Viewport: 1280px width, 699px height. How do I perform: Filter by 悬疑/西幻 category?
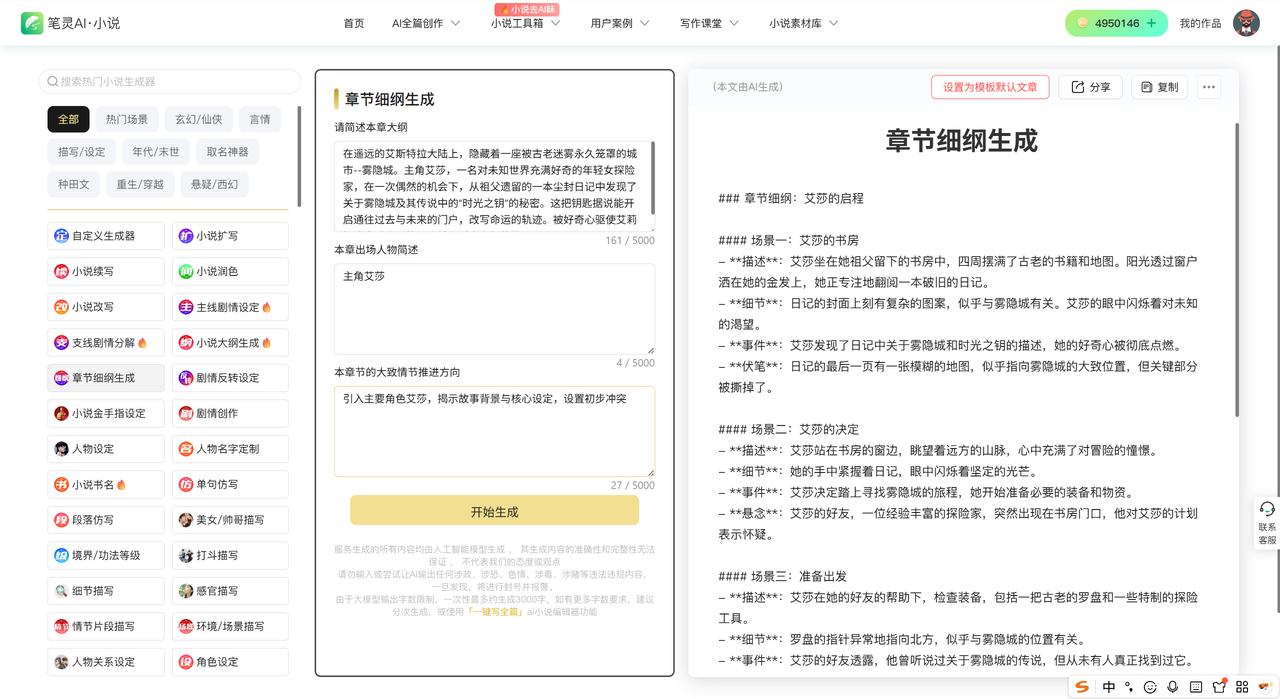click(x=215, y=184)
